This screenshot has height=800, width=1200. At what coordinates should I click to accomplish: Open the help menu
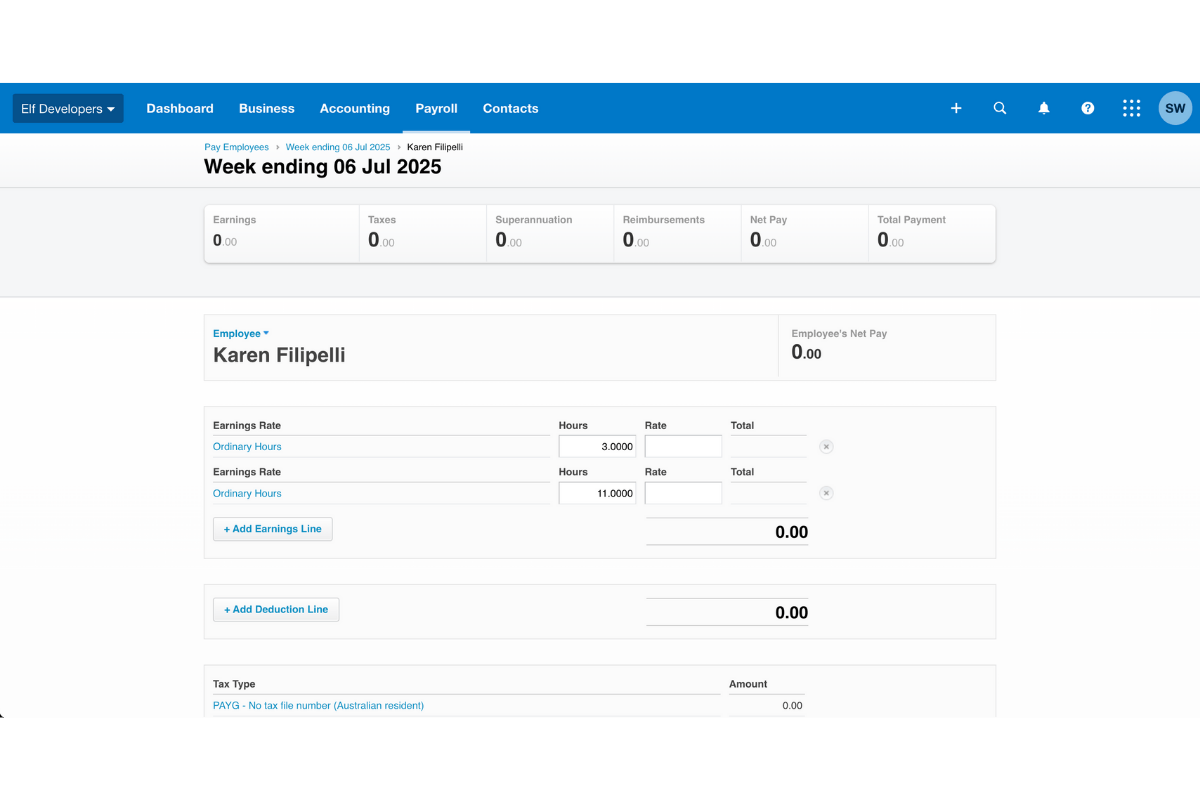click(1087, 108)
